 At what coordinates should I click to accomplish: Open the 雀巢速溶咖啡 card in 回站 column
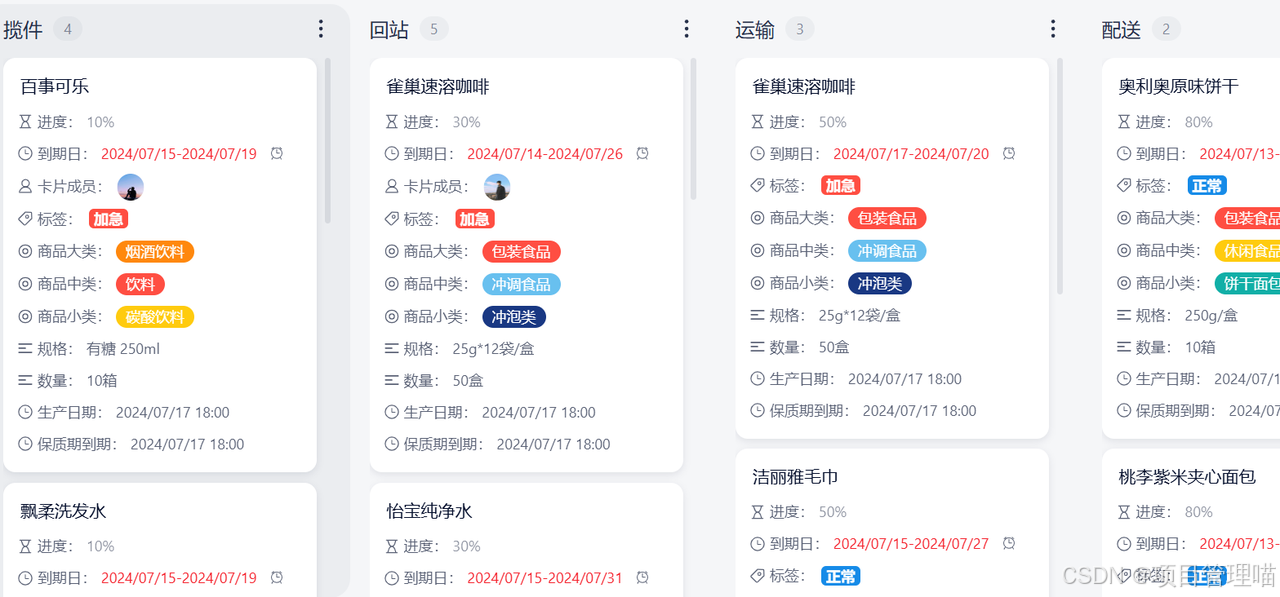pyautogui.click(x=526, y=265)
